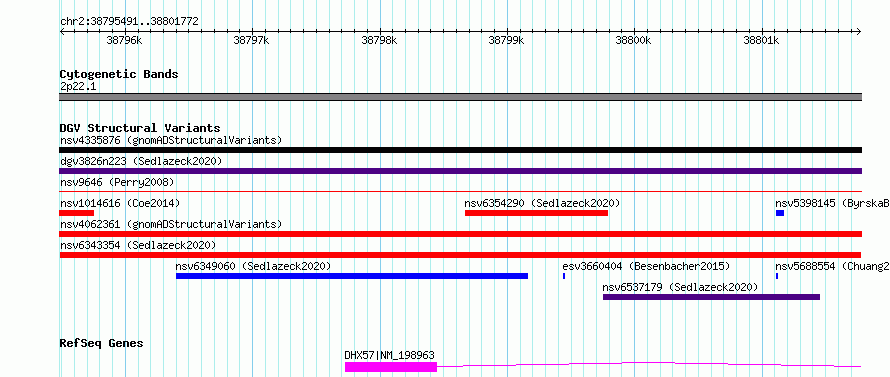Click the ruler's right end arrow
Viewport: 890px width, 377px height.
859,32
